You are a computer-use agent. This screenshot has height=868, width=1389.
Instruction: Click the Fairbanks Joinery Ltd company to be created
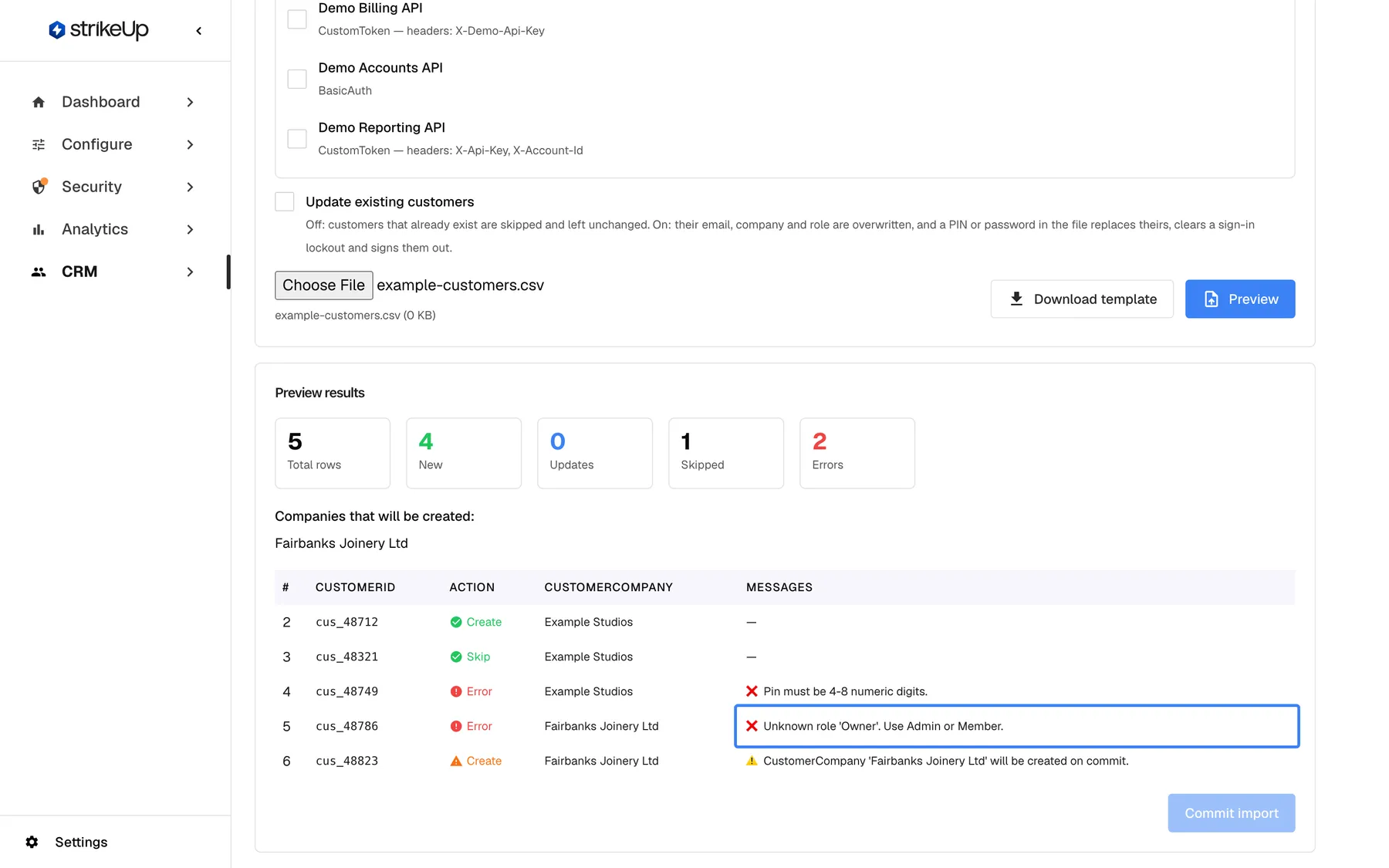click(341, 543)
